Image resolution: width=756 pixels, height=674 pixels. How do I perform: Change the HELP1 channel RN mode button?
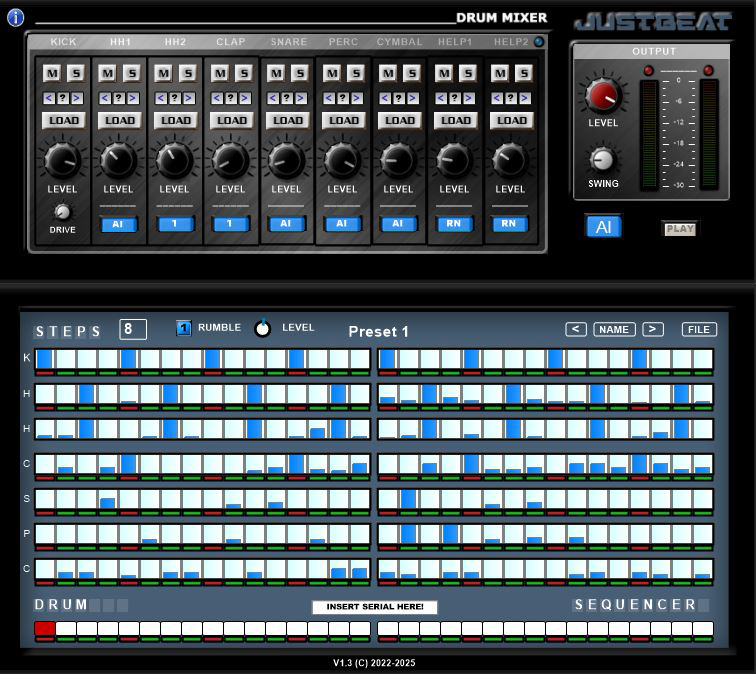[x=454, y=224]
